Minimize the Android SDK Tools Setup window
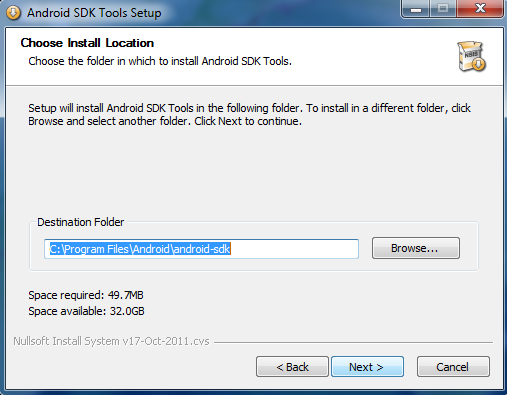Screen dimensions: 507x395 coord(416,9)
